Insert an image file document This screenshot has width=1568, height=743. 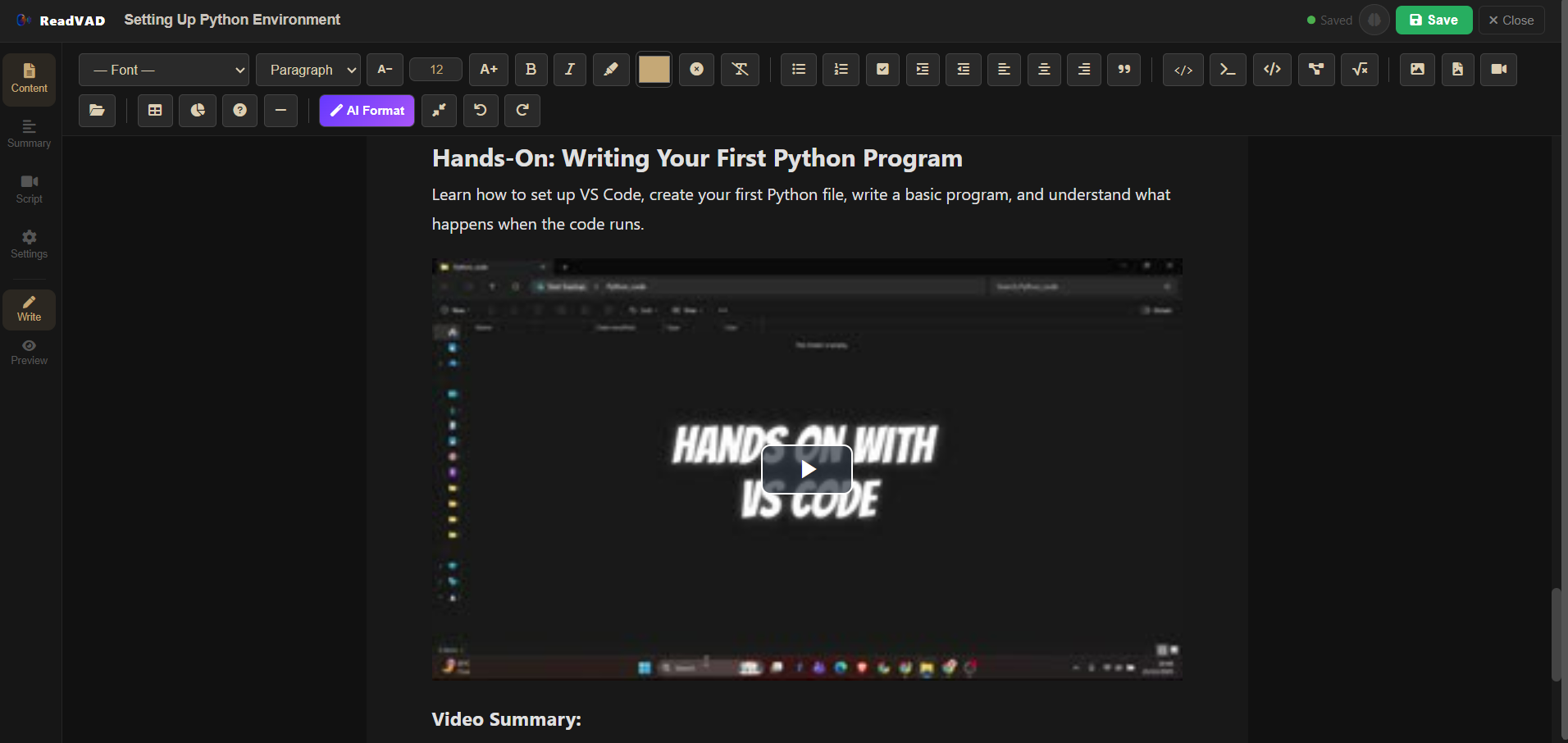(x=1457, y=70)
